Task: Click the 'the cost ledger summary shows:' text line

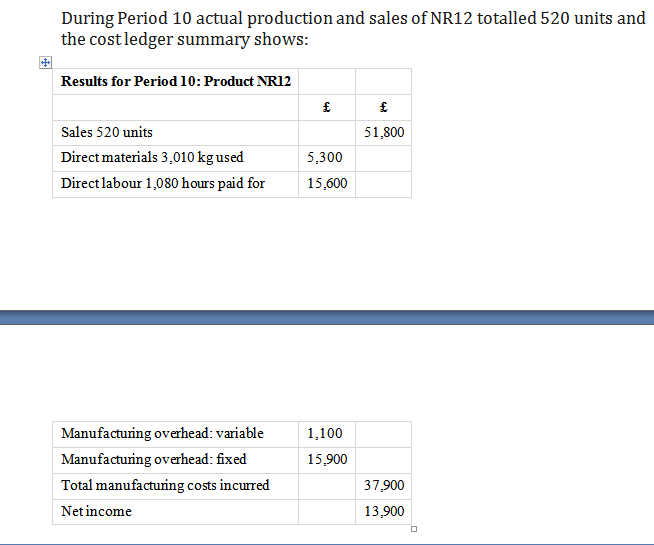Action: (185, 40)
